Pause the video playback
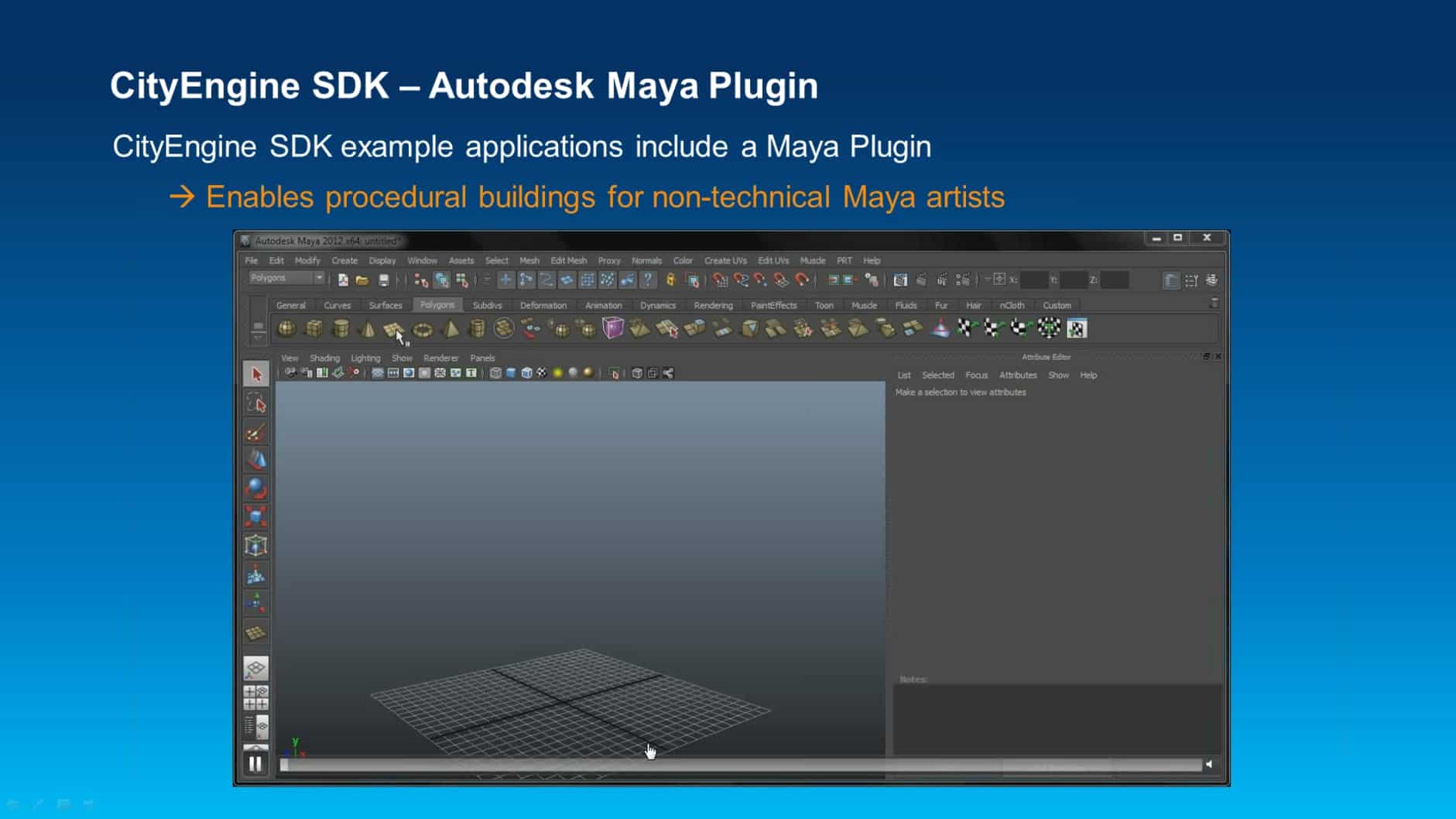The height and width of the screenshot is (819, 1456). pos(255,764)
